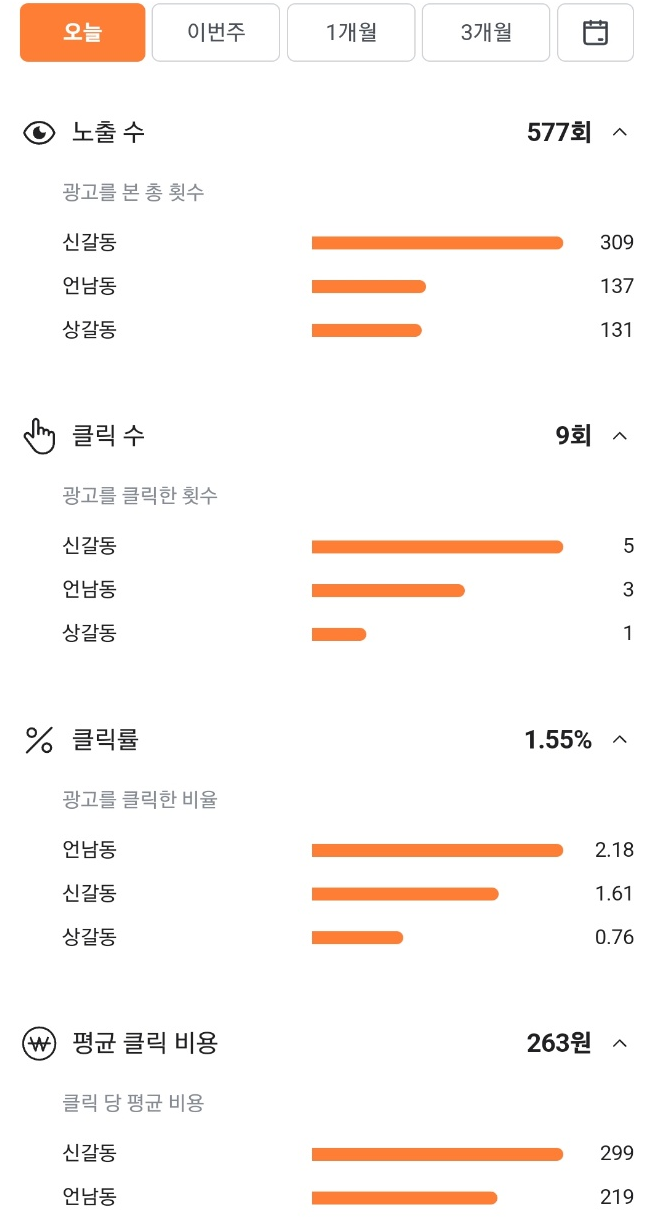Collapse the 평균 클릭 비용 section chevron

620,1042
